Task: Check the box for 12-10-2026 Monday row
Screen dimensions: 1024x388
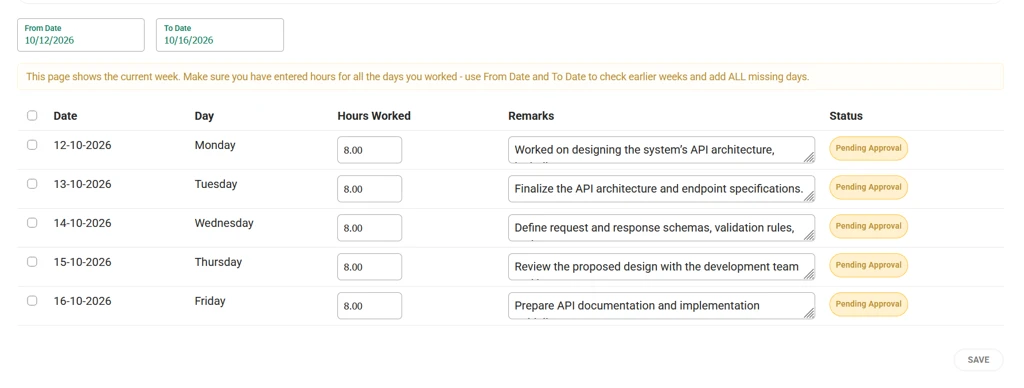Action: pos(32,145)
